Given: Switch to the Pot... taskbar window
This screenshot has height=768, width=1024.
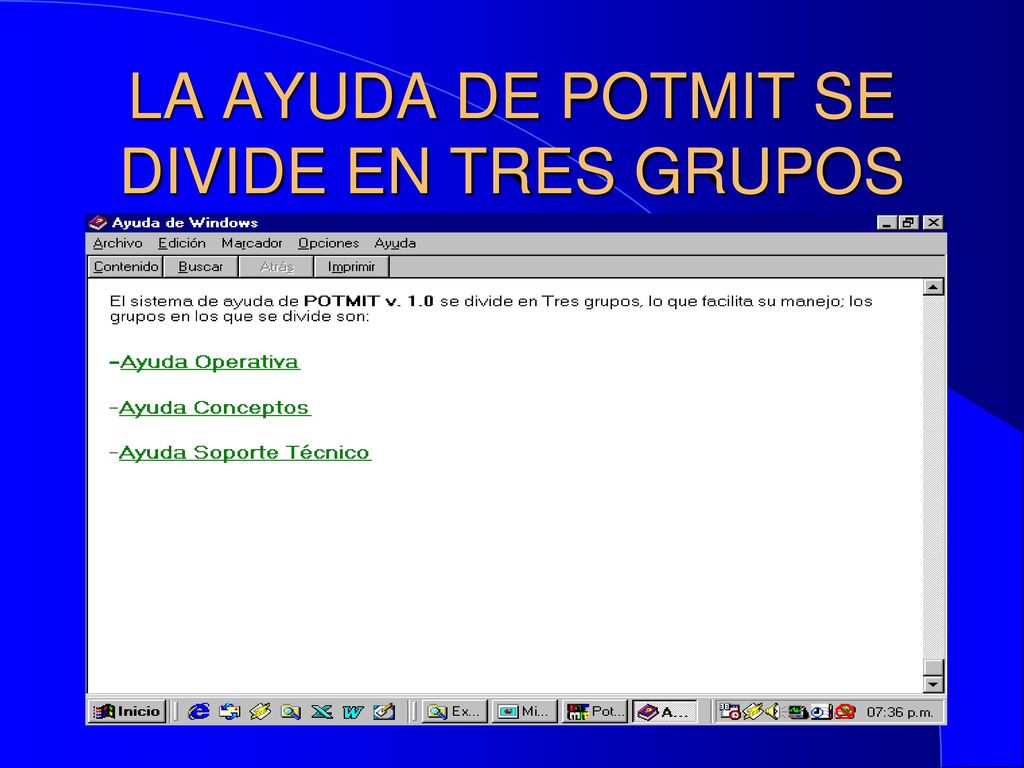Looking at the screenshot, I should click(595, 711).
